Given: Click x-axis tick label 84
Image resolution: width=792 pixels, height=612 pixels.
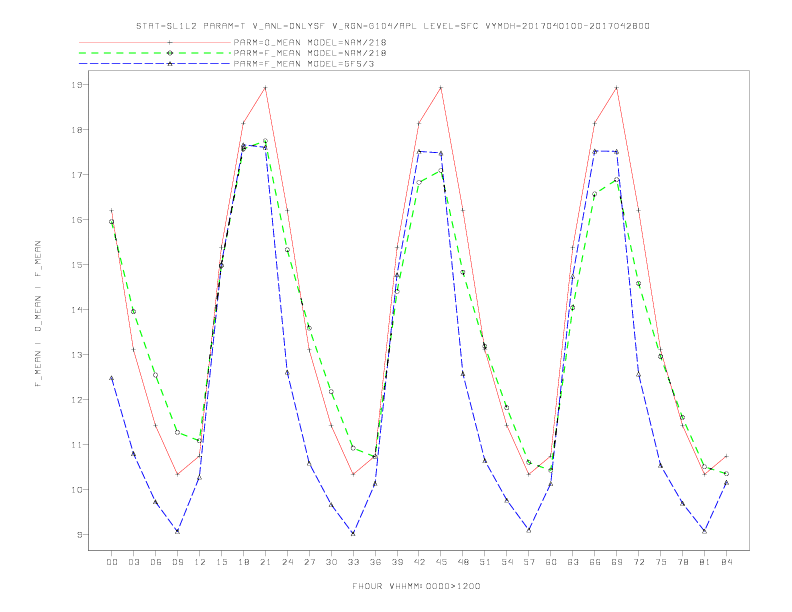Looking at the screenshot, I should [x=726, y=562].
